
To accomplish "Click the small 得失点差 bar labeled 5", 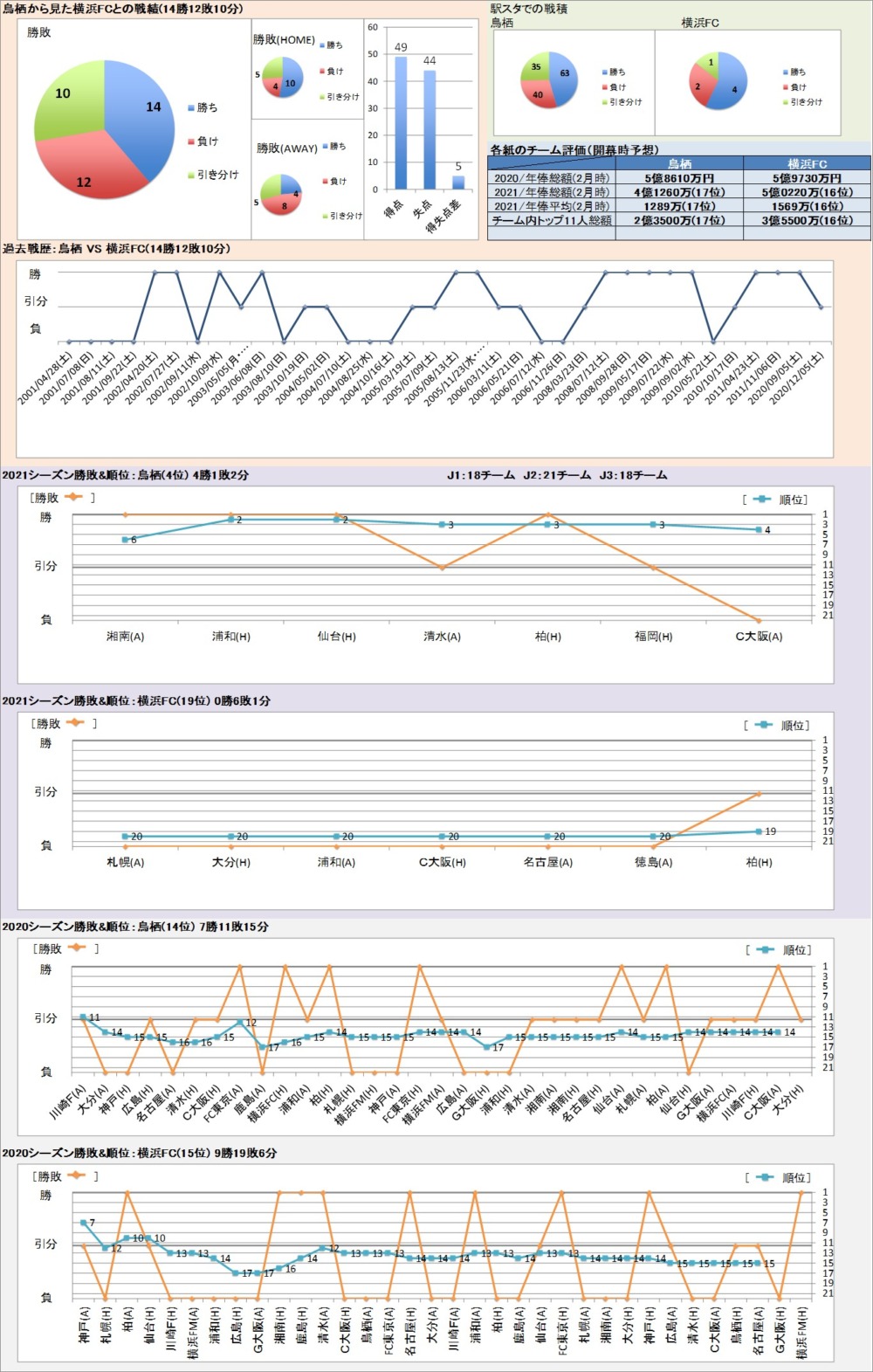I will pos(458,183).
